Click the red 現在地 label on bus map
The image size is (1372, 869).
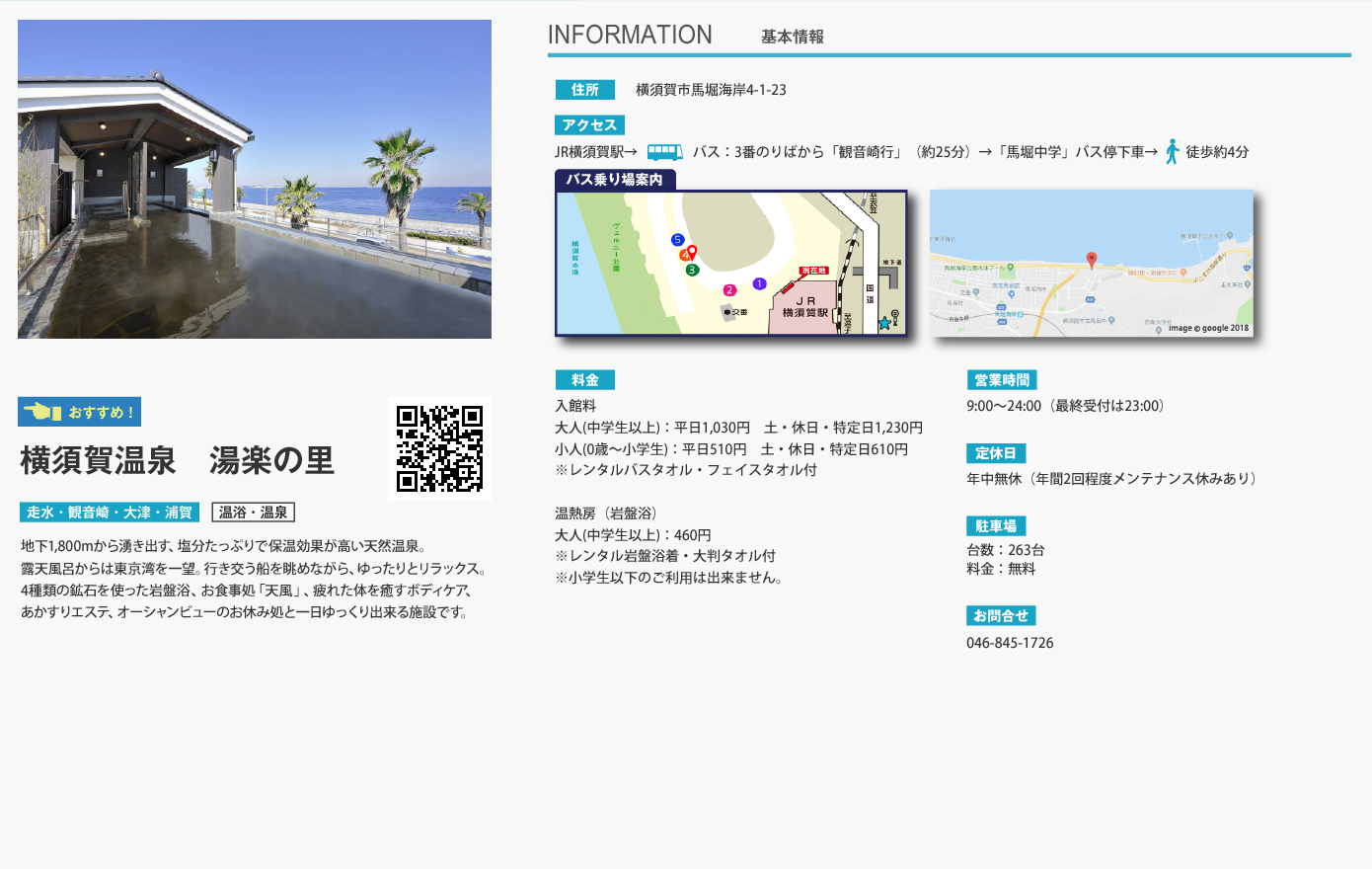click(x=813, y=271)
